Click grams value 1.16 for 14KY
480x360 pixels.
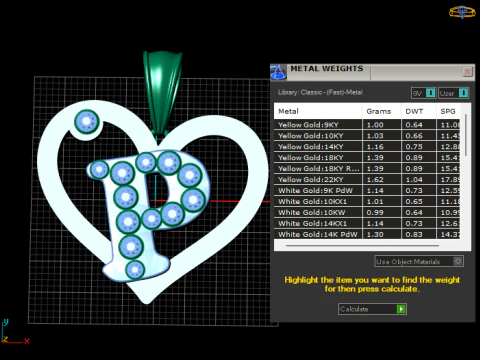[x=375, y=147]
